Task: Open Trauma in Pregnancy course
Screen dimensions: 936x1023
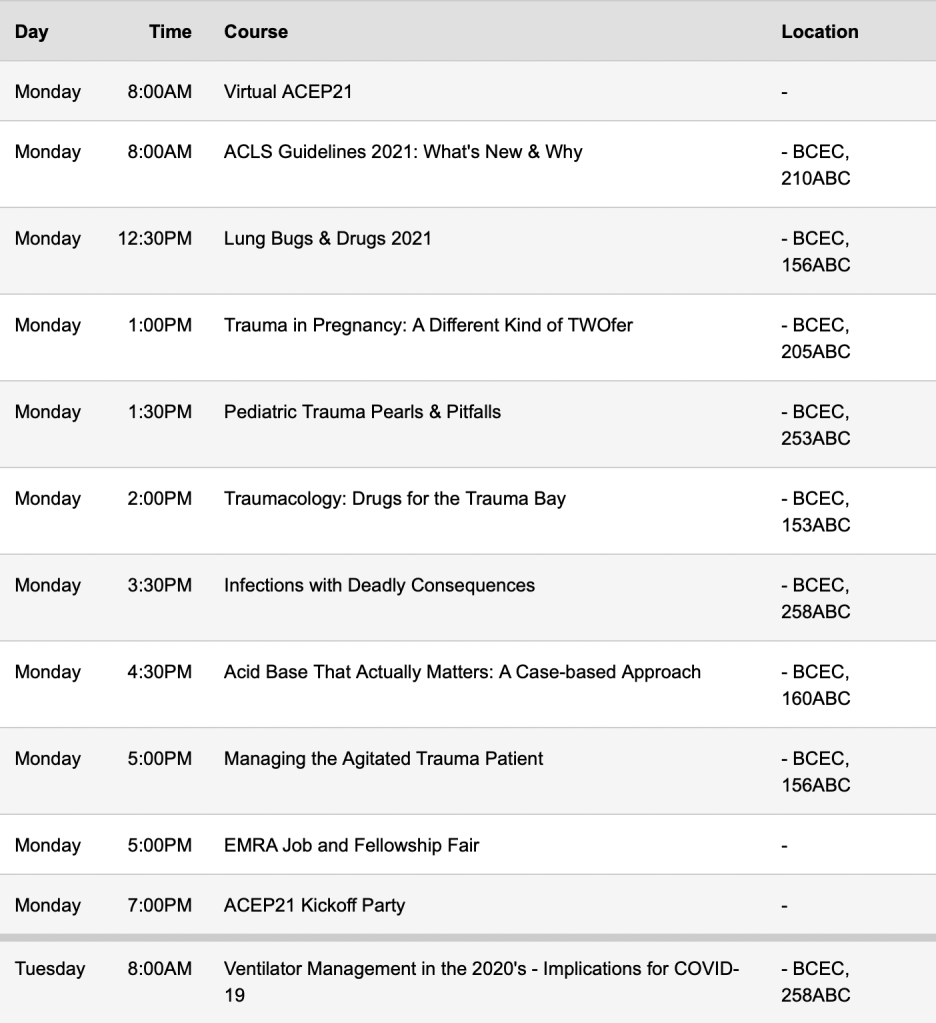Action: [x=428, y=325]
